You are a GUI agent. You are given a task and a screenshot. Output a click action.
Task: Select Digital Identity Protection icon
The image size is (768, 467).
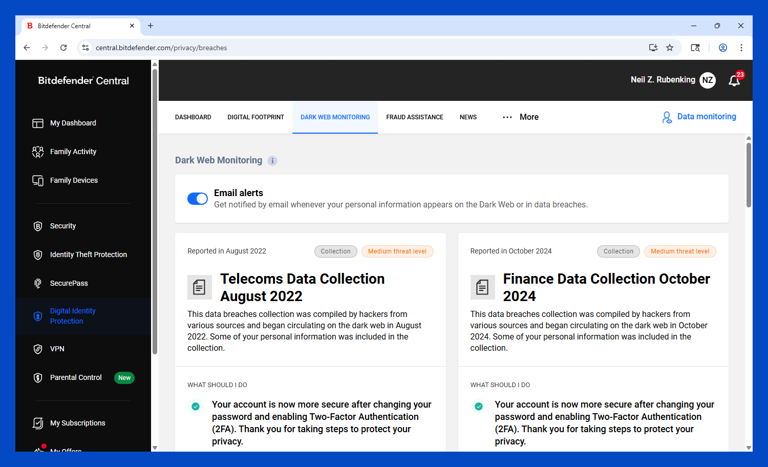coord(38,316)
